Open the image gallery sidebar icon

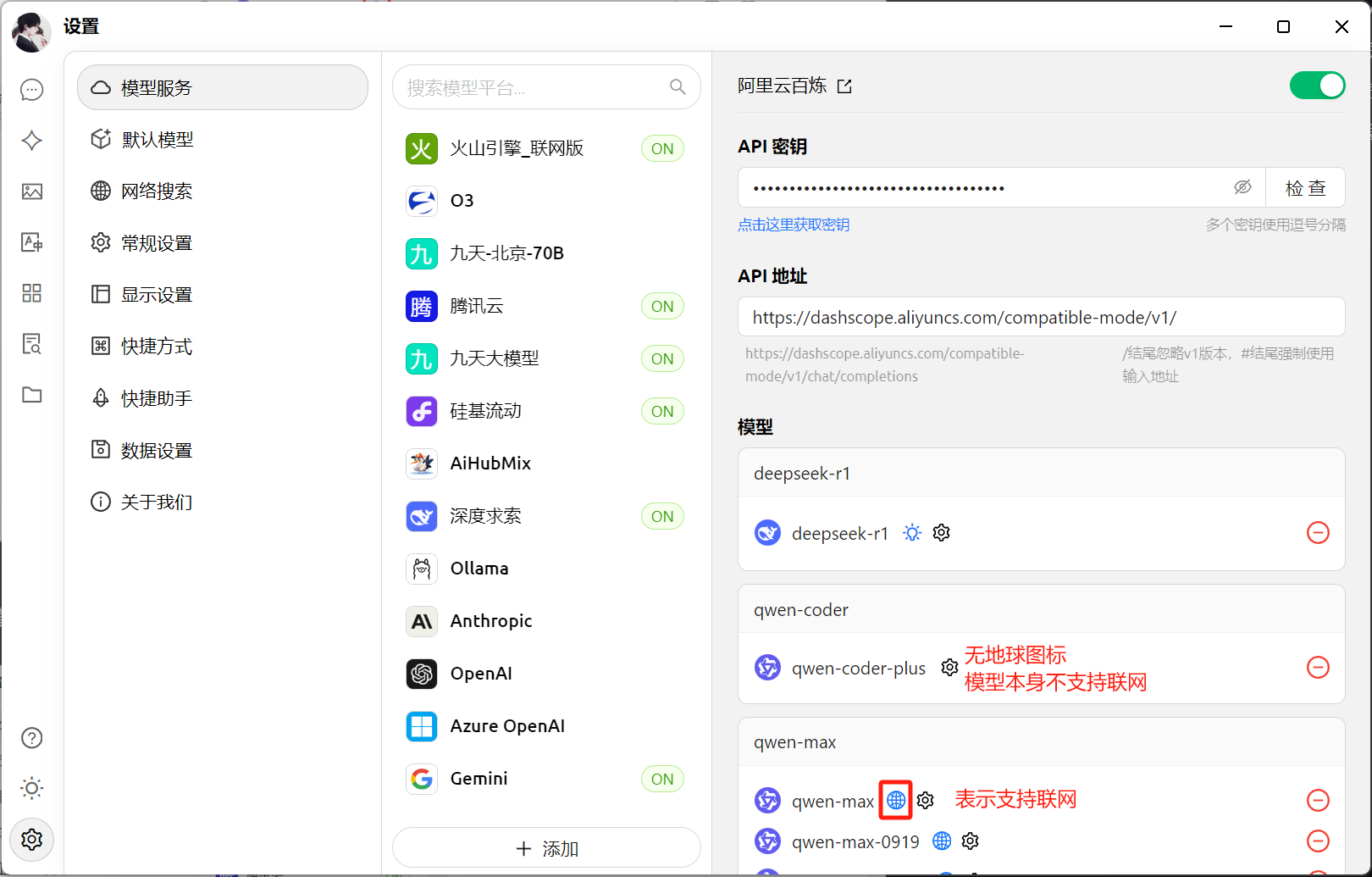pos(32,191)
